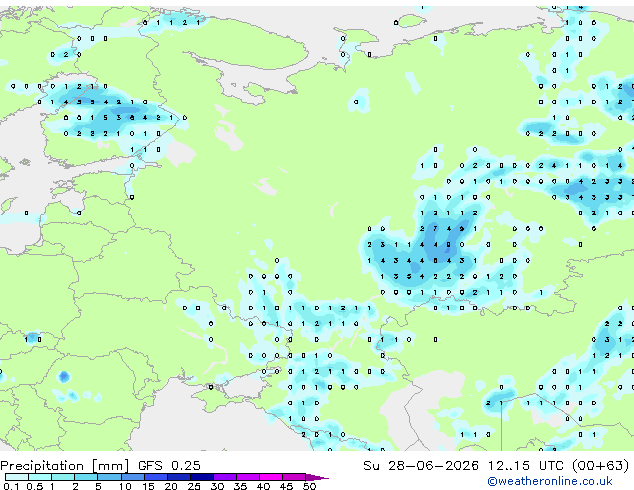Click the 35–40 mm purple-magenta swatch

tap(248, 477)
